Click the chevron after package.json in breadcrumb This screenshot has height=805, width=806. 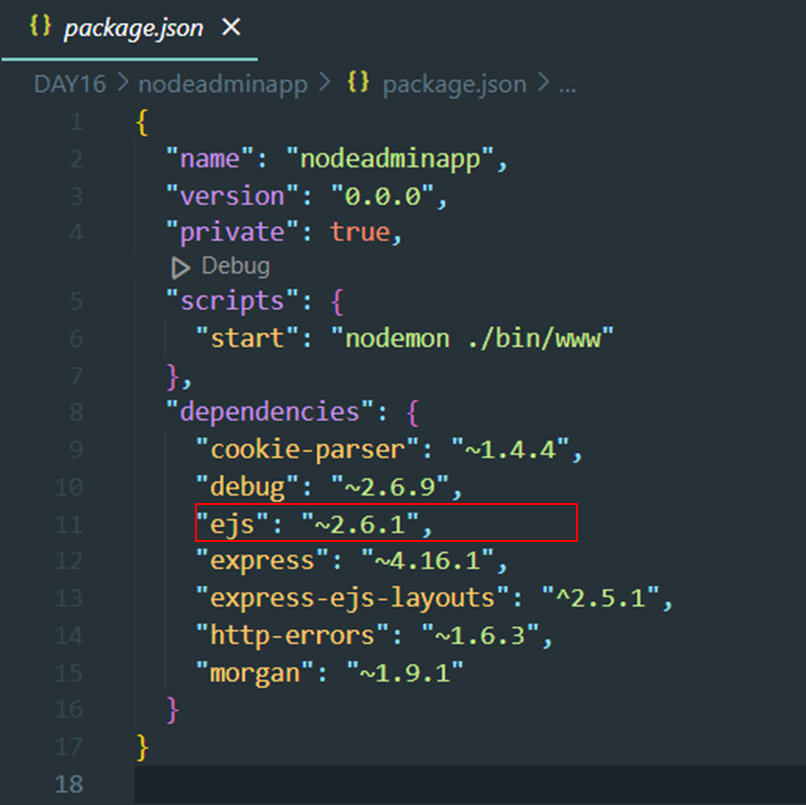coord(543,83)
